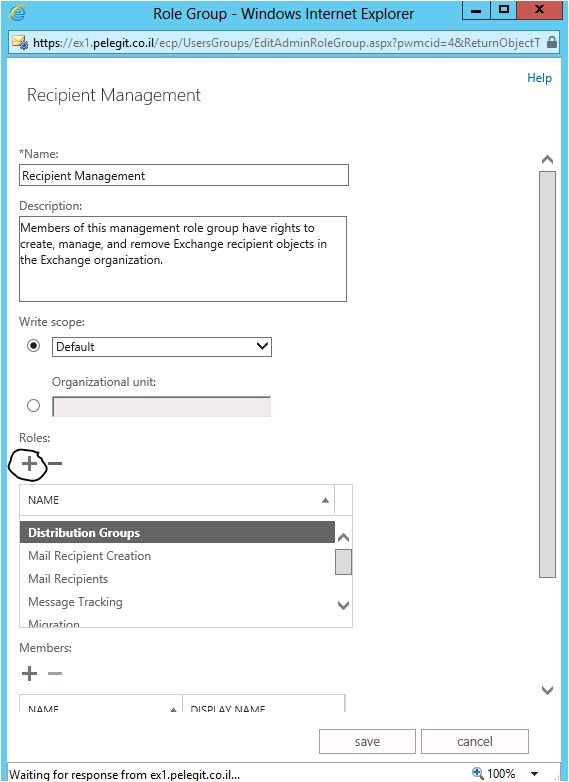Screen dimensions: 569x782
Task: Select the Organizational unit radio button
Action: click(33, 406)
